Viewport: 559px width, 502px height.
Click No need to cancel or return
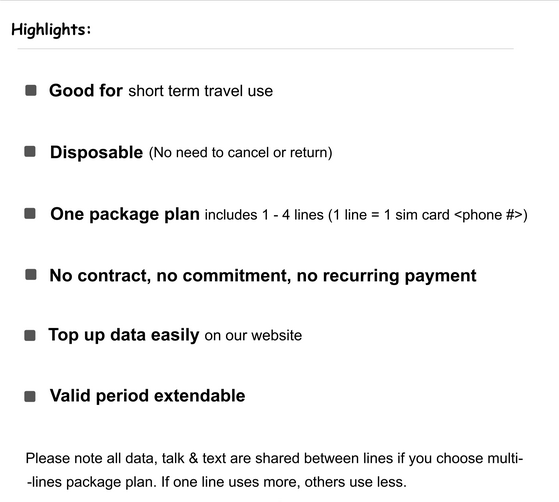click(x=241, y=153)
